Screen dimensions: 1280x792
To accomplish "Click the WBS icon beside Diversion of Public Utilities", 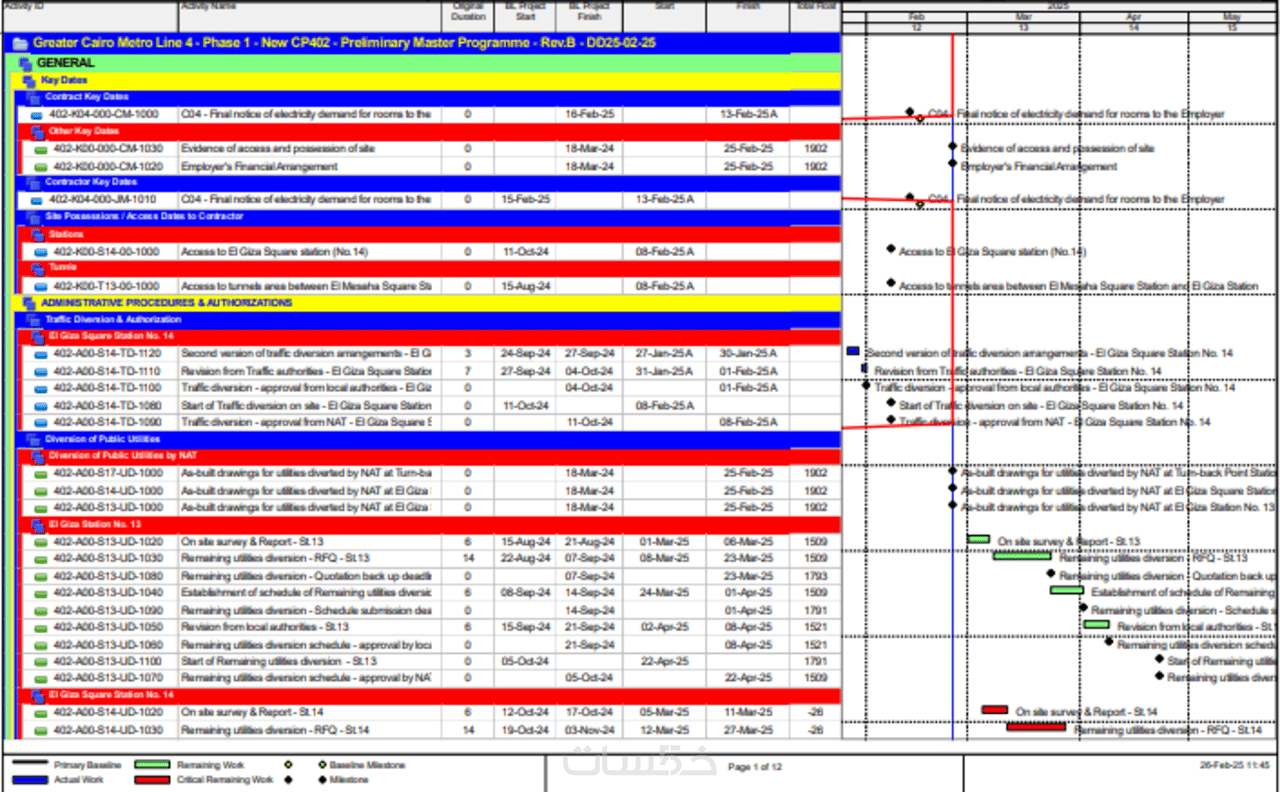I will click(34, 439).
